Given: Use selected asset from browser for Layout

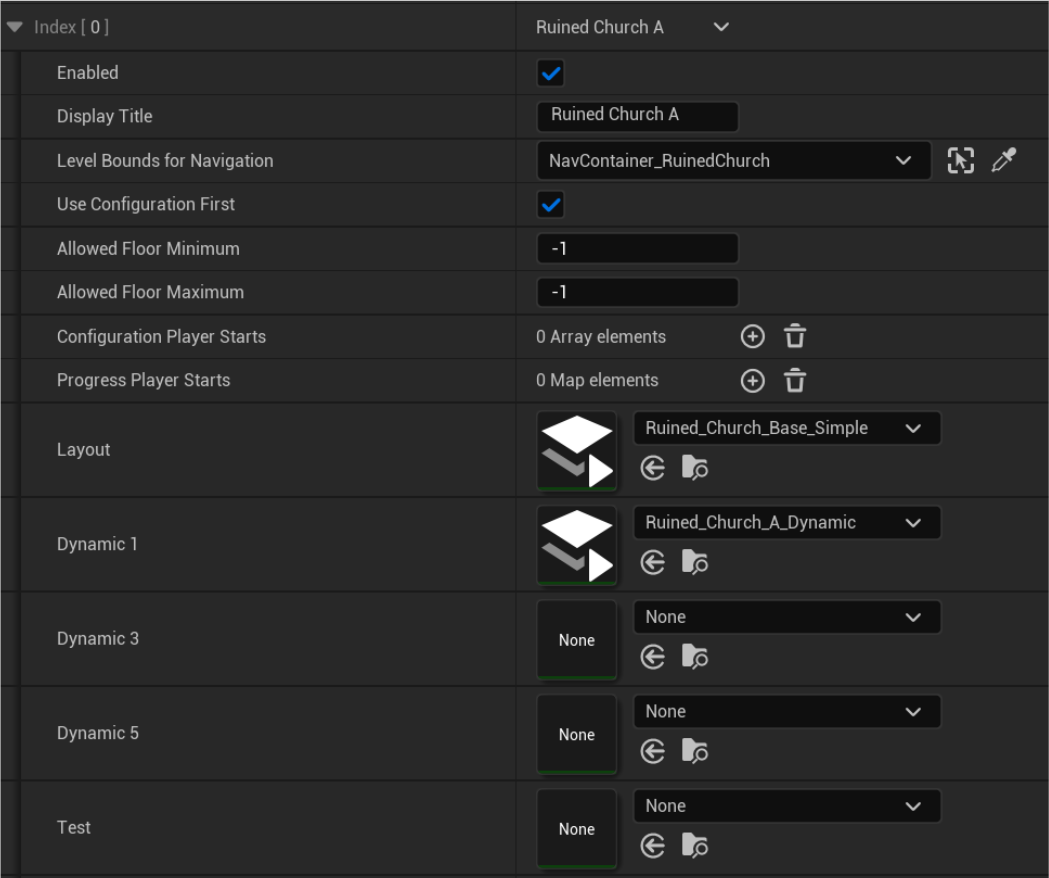Looking at the screenshot, I should coord(652,467).
